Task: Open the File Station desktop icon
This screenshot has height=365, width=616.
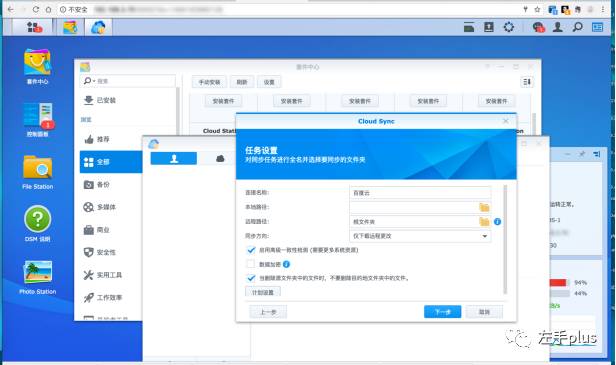Action: pos(38,172)
